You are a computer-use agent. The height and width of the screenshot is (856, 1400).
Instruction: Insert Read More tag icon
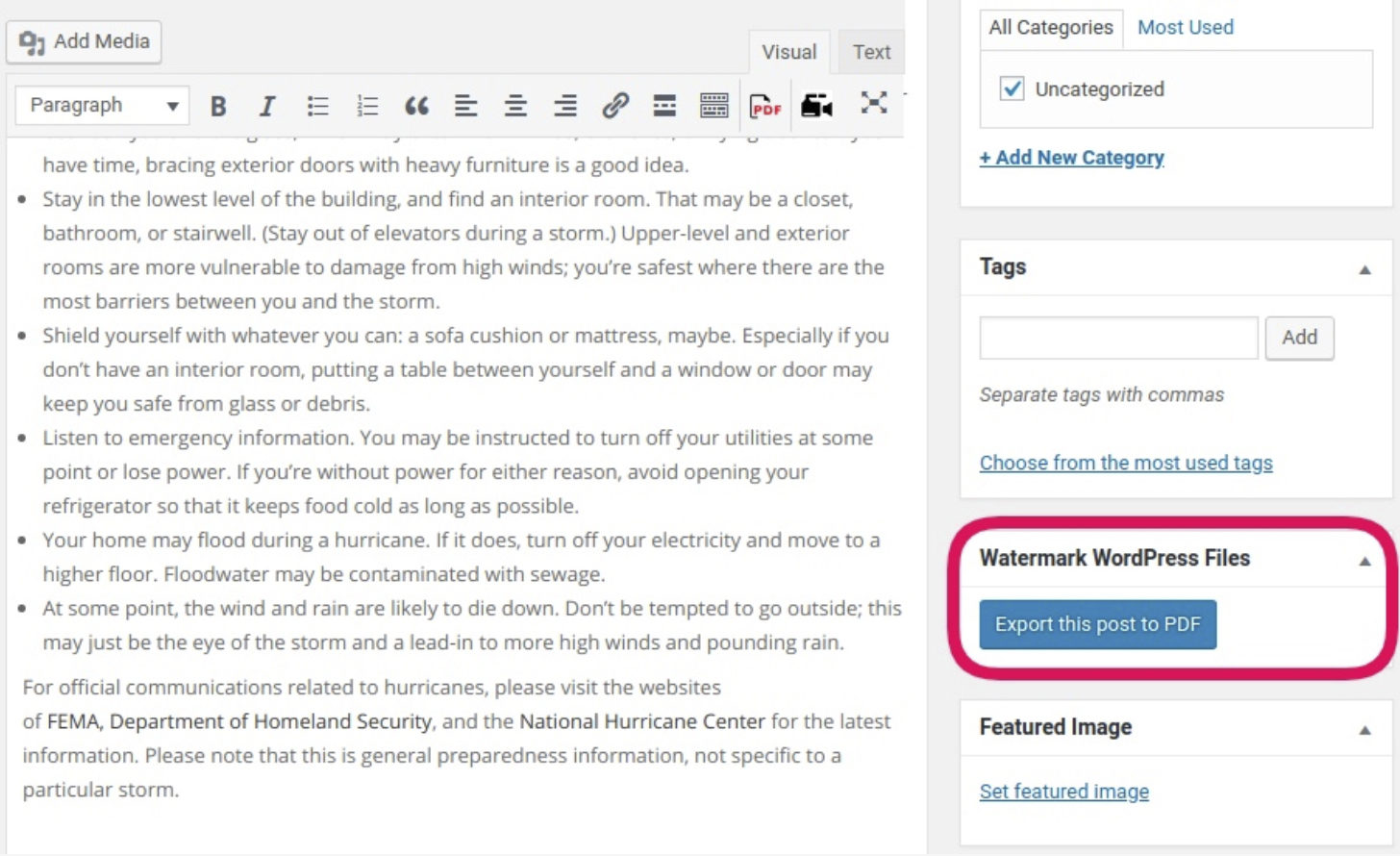click(x=664, y=106)
